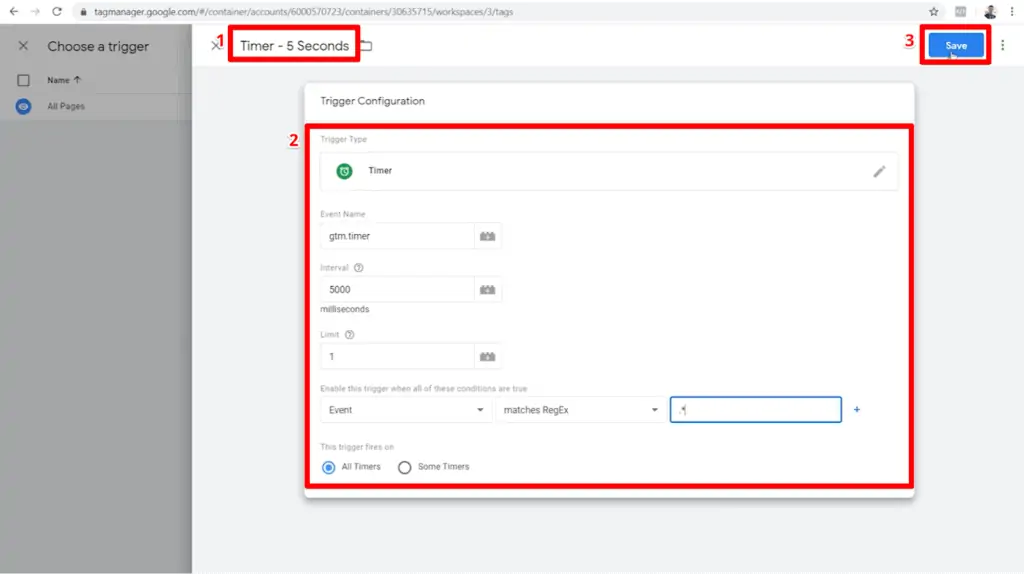Reload the browser page
1024x574 pixels.
57,11
